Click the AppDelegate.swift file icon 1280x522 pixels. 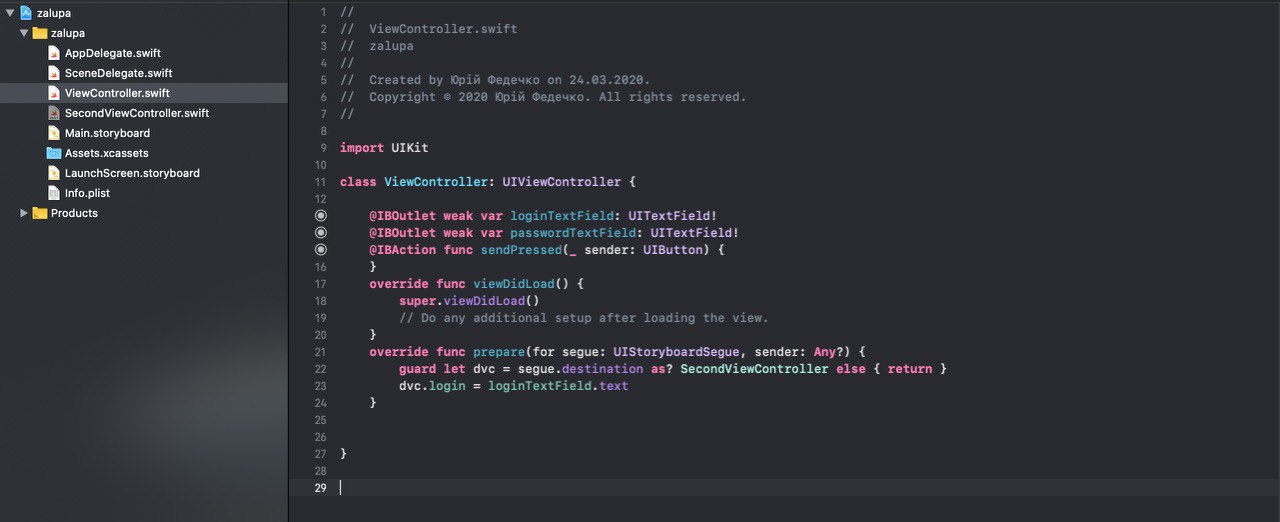point(54,53)
